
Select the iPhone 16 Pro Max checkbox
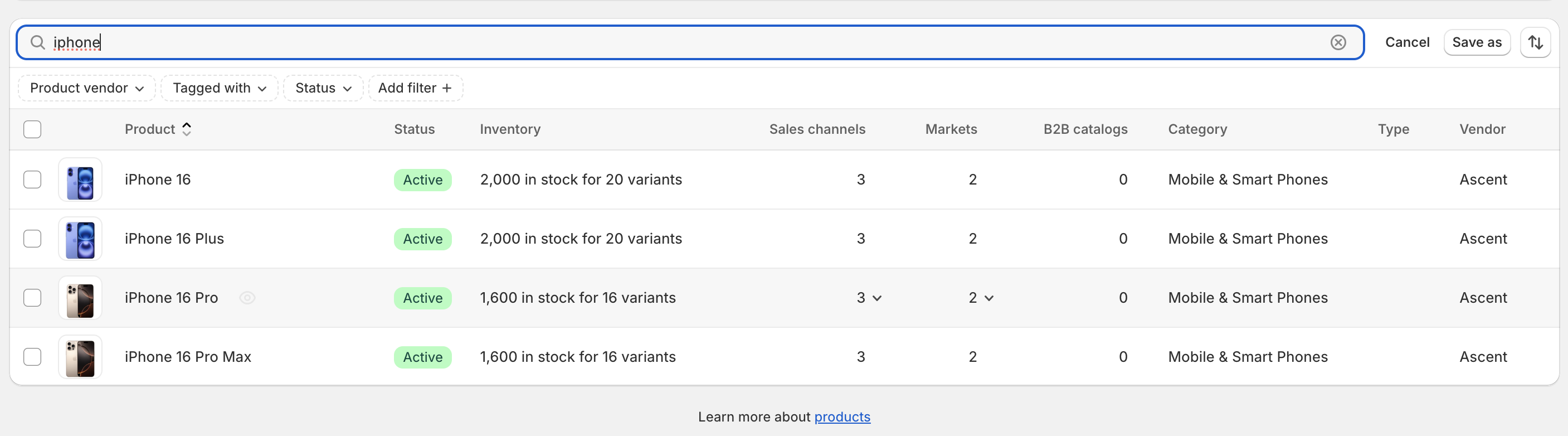[x=32, y=357]
